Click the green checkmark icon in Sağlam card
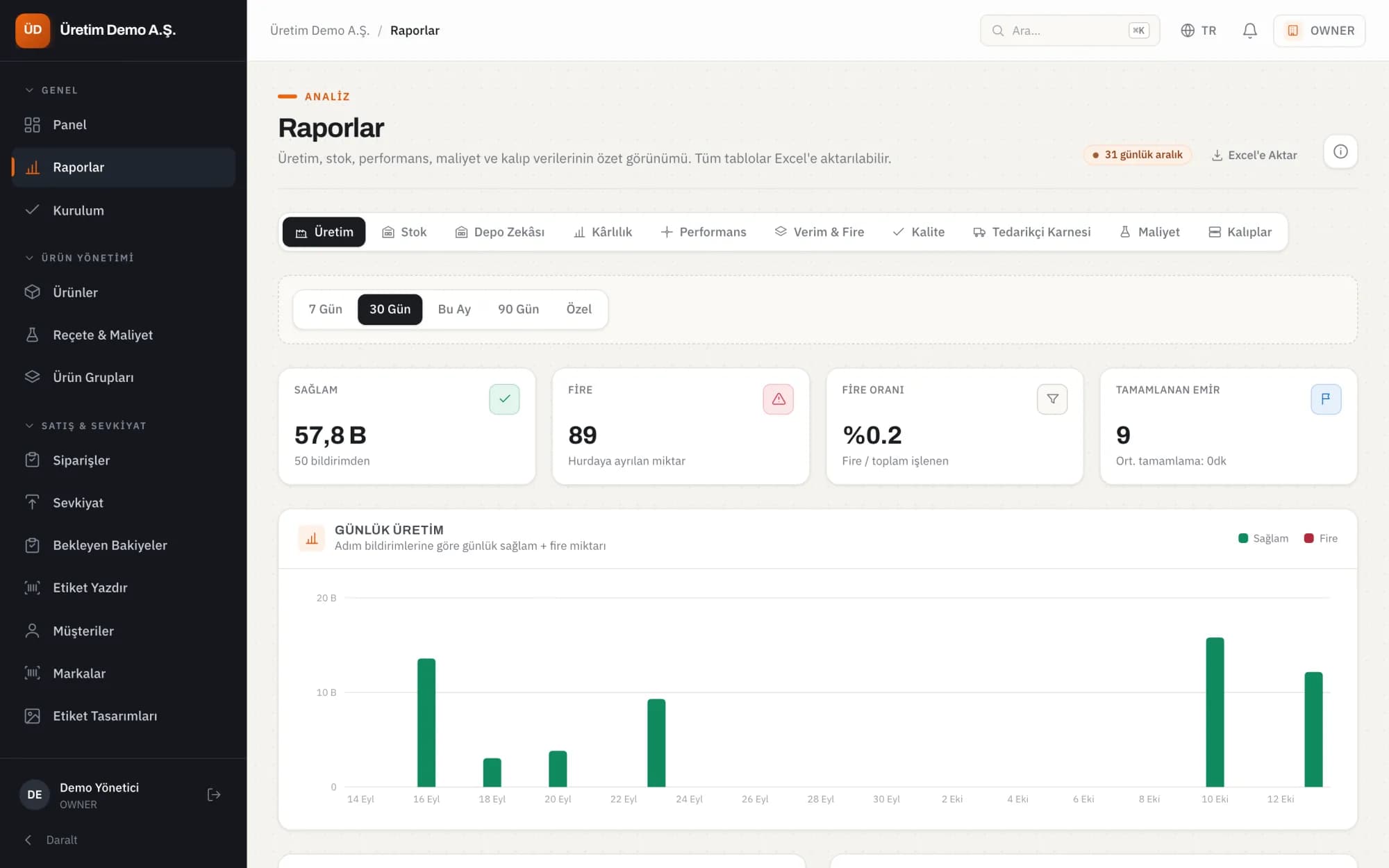This screenshot has height=868, width=1389. pyautogui.click(x=504, y=399)
